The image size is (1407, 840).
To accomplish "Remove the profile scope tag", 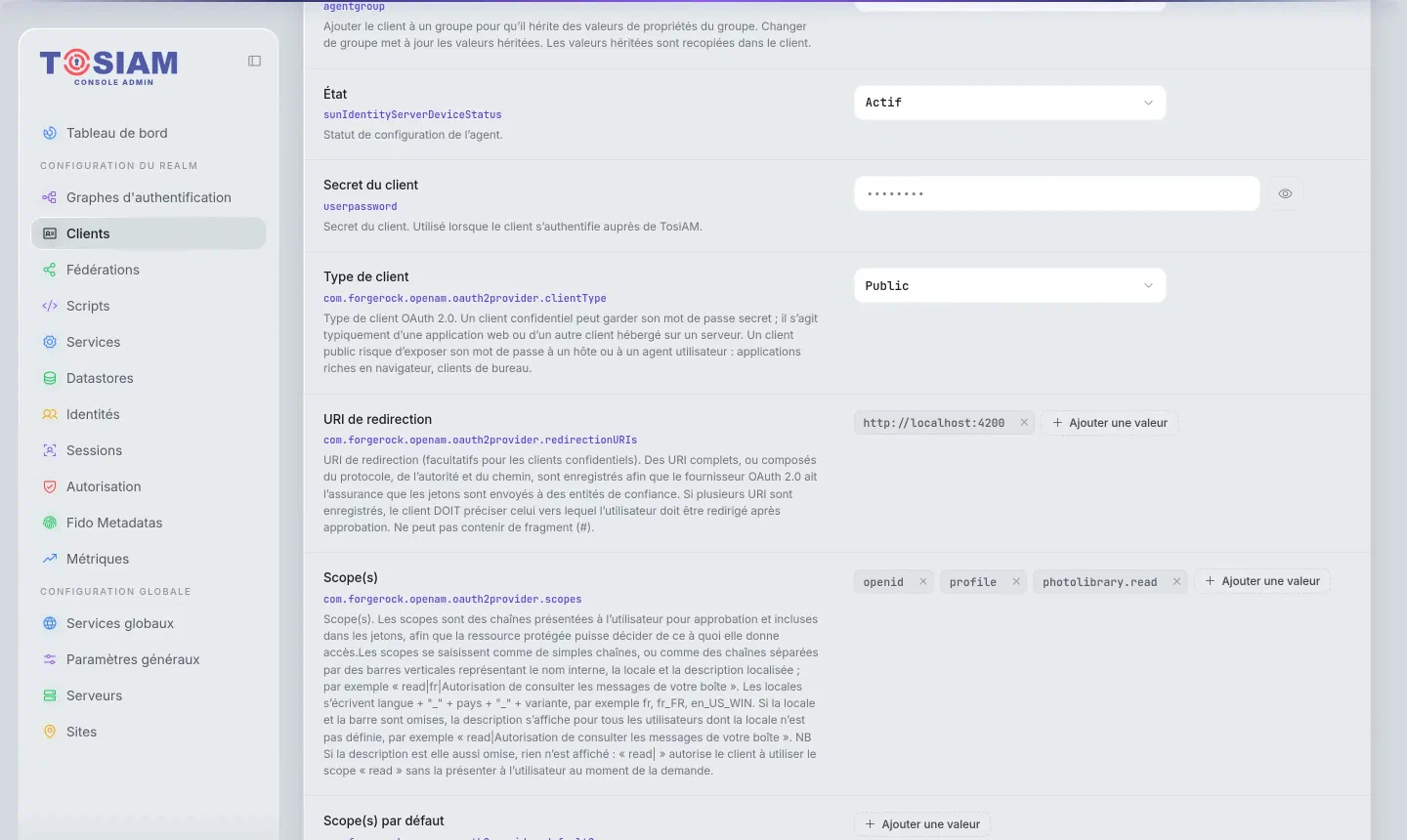I will click(1016, 582).
